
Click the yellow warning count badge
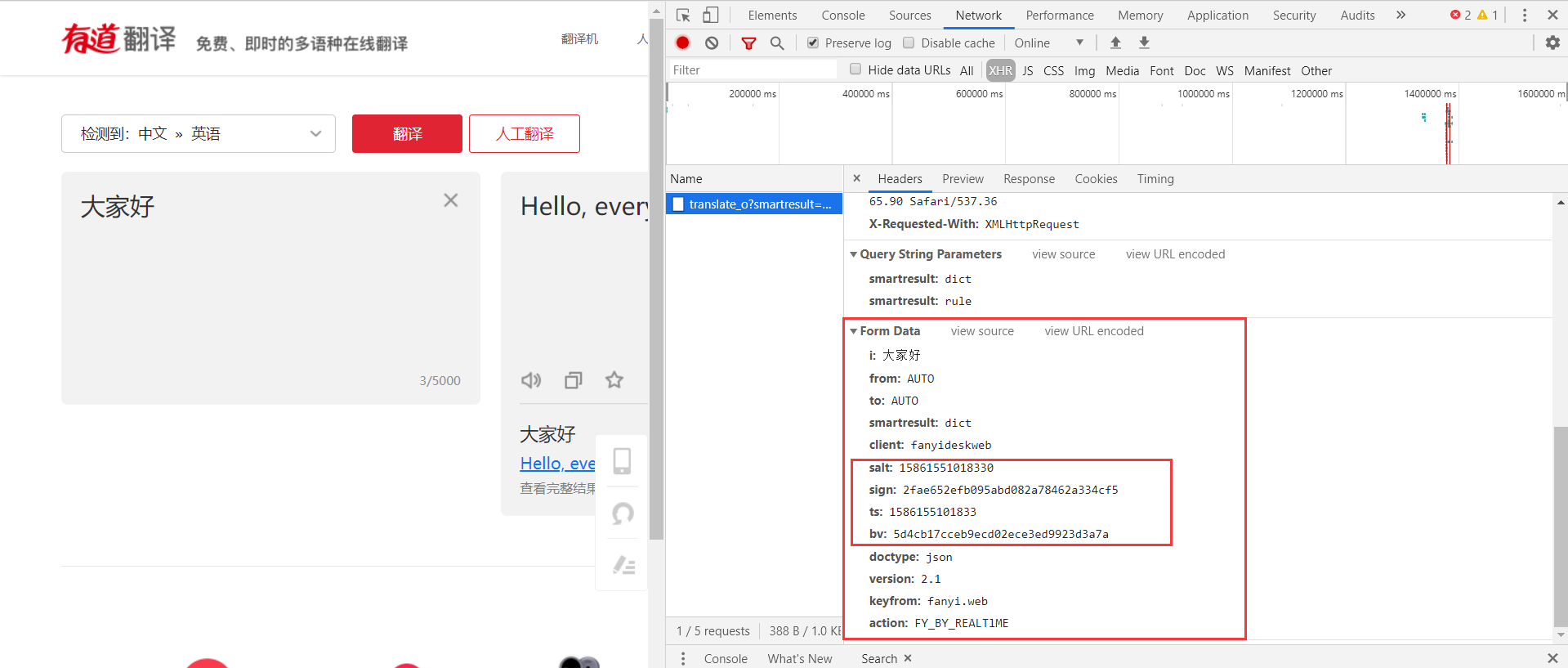(1487, 15)
